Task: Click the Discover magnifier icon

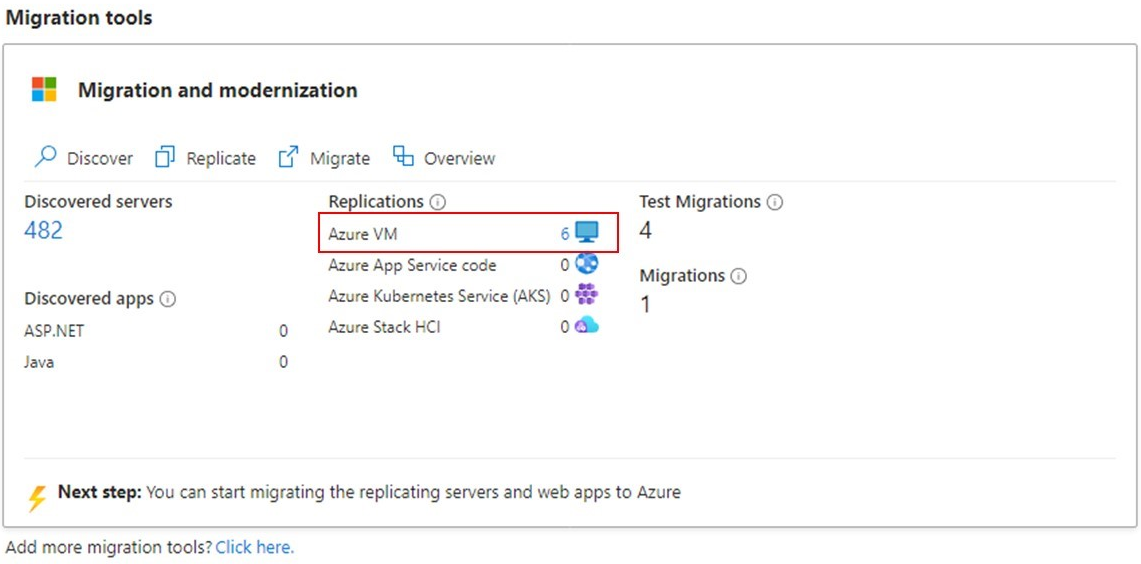Action: tap(46, 157)
